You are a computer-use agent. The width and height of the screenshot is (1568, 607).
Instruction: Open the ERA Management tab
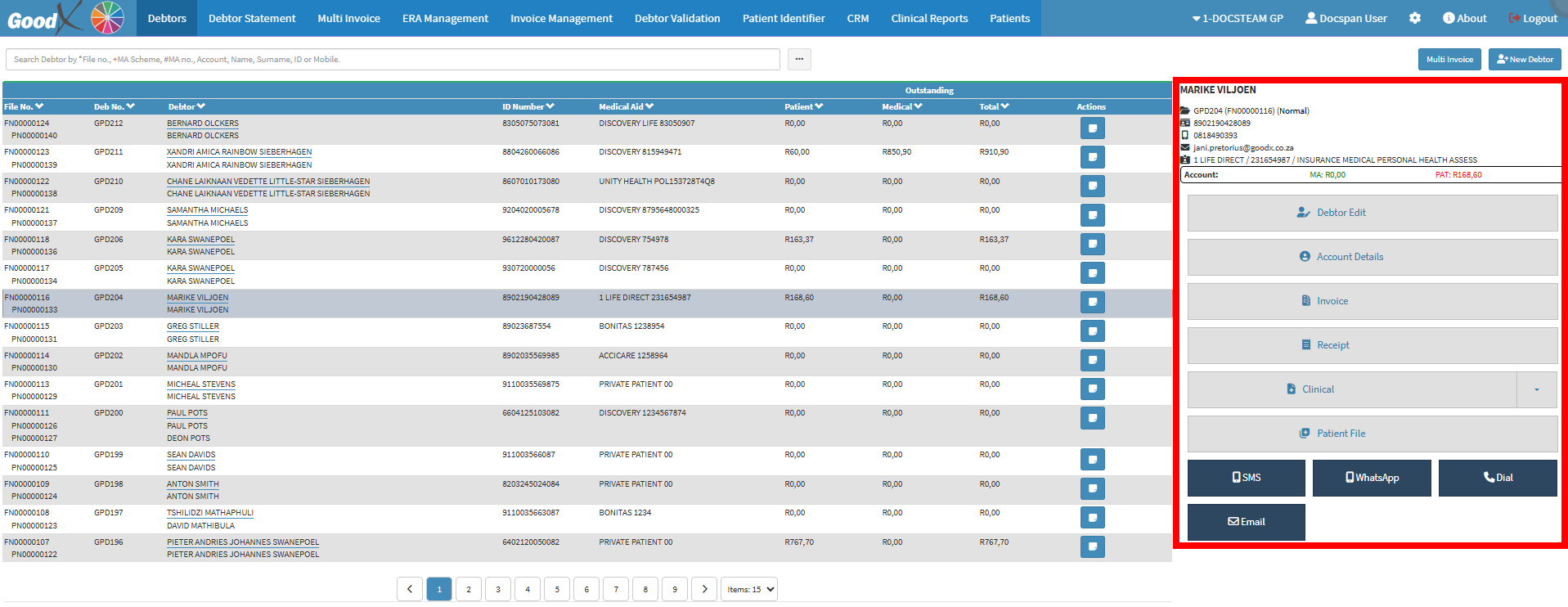[x=445, y=18]
